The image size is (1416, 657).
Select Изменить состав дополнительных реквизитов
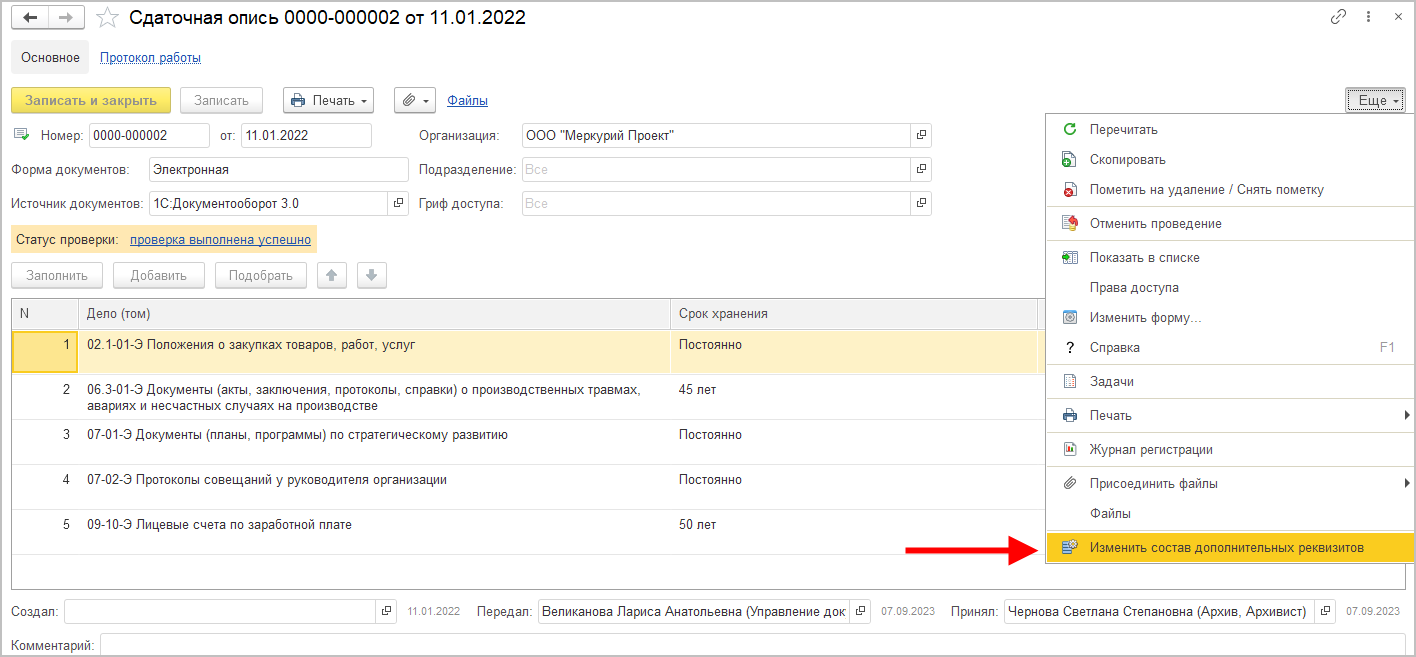1226,547
